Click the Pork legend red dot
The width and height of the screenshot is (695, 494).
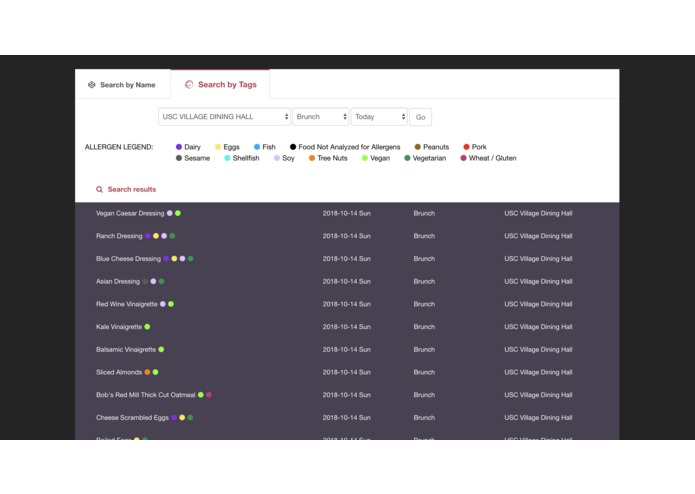tap(466, 147)
